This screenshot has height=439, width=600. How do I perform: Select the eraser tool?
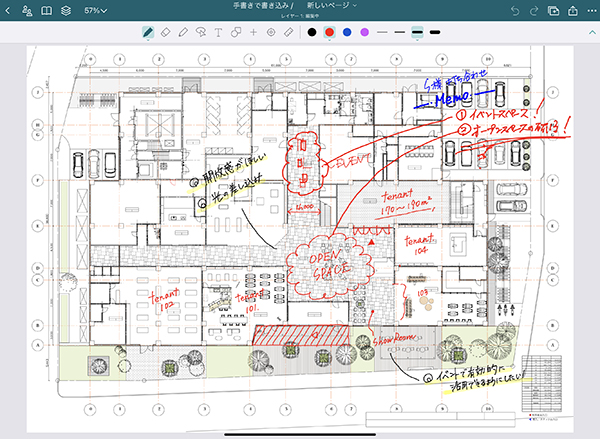[x=166, y=32]
